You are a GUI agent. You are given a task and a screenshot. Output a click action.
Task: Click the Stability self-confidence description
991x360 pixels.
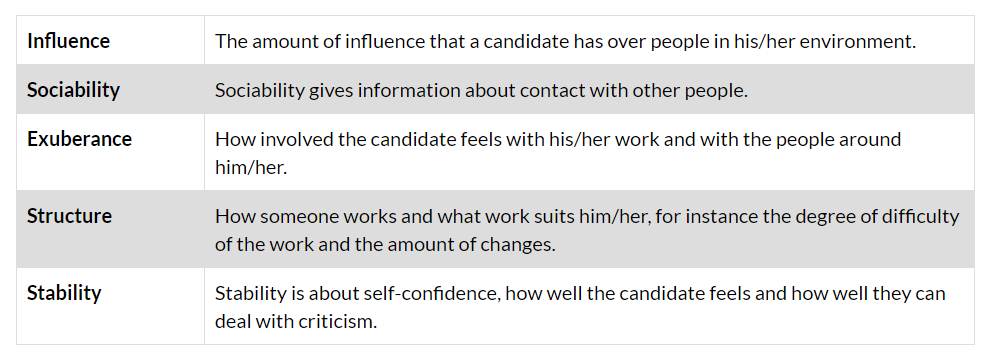pyautogui.click(x=580, y=307)
